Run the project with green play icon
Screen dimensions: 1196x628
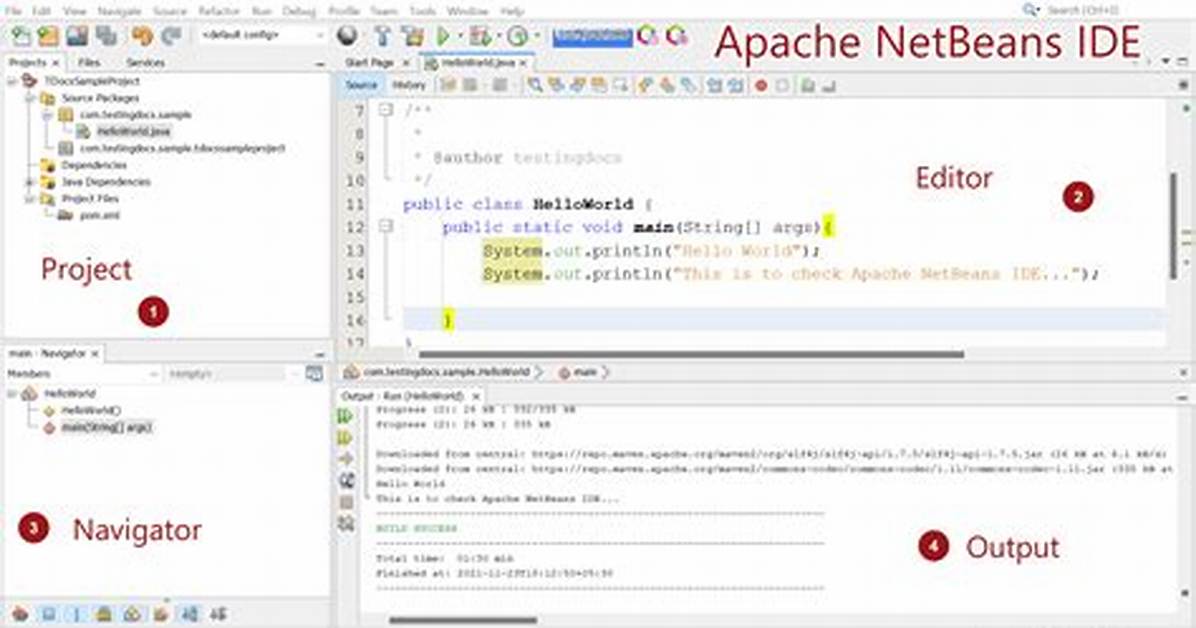(443, 35)
